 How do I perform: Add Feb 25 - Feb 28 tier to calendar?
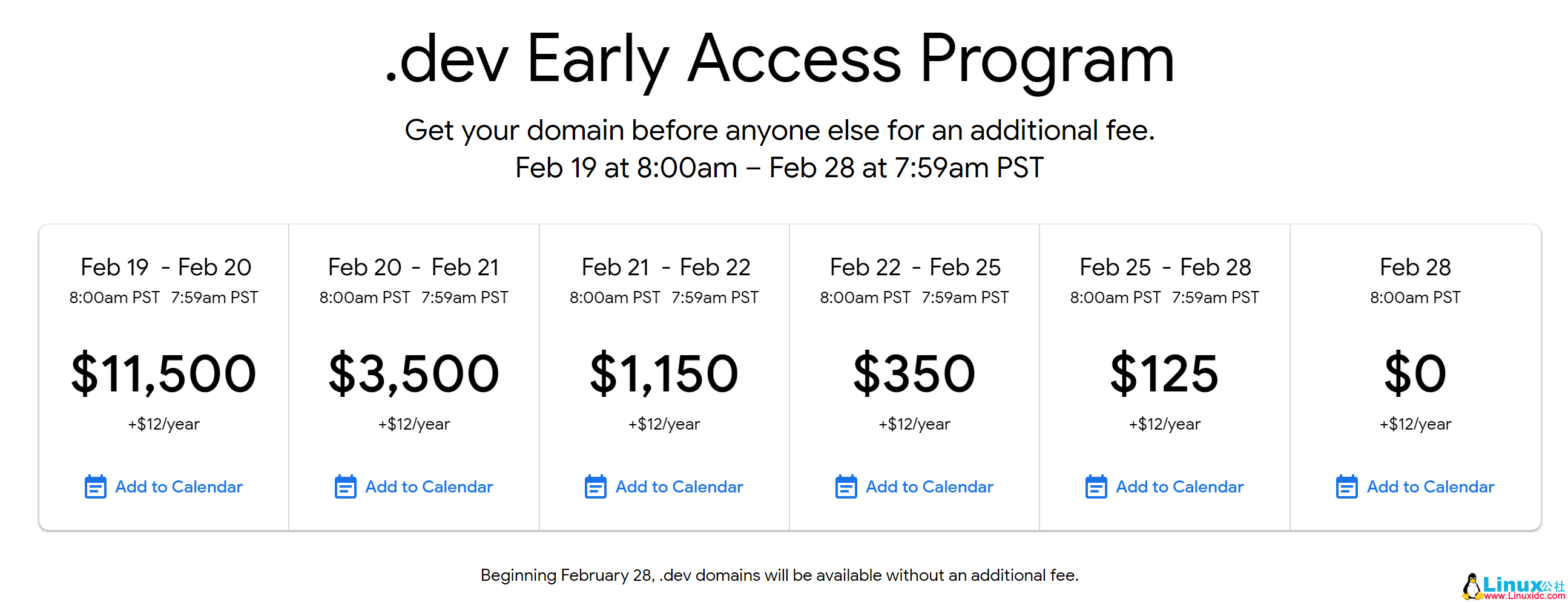tap(1164, 487)
